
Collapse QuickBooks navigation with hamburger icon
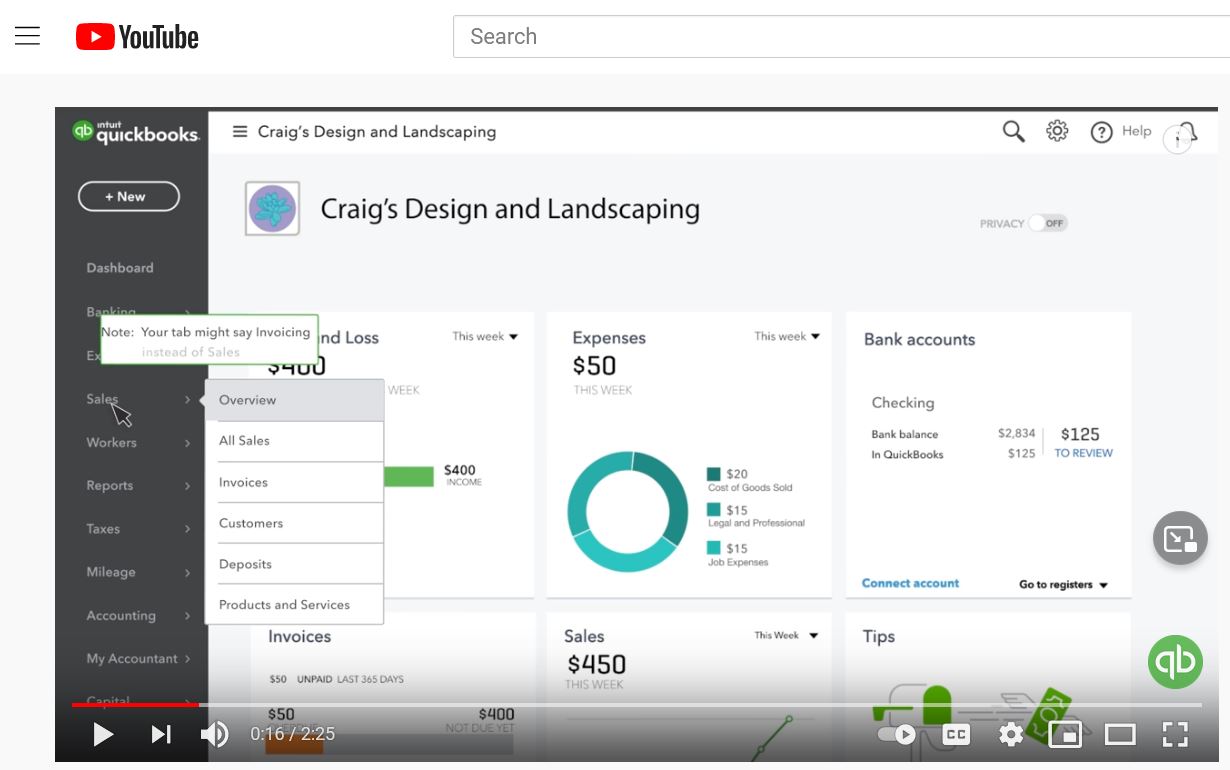tap(240, 132)
